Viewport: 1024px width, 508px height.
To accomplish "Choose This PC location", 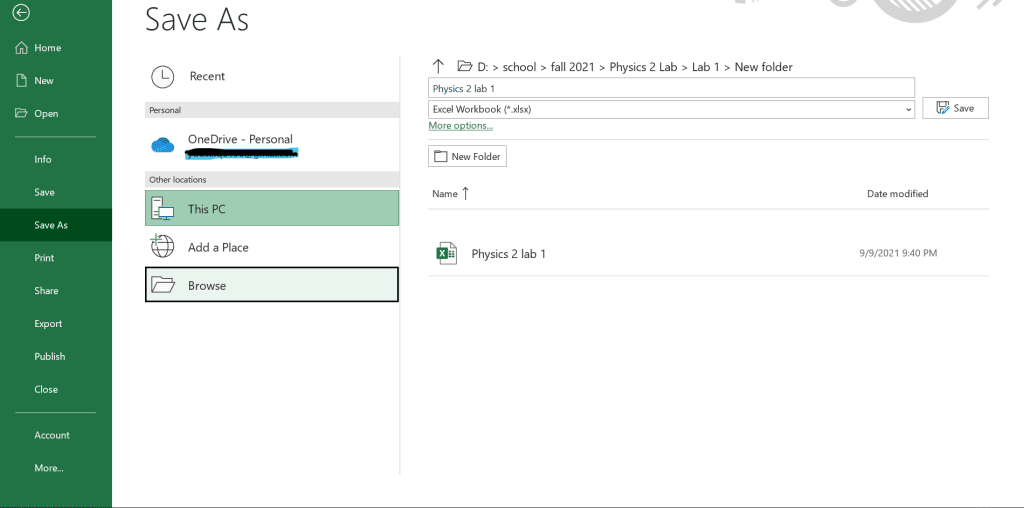I will point(271,209).
